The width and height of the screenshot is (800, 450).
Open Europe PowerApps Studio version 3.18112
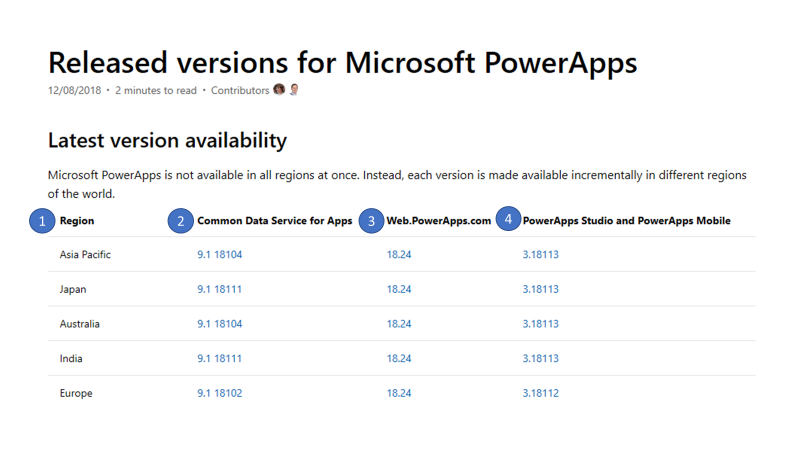point(540,393)
